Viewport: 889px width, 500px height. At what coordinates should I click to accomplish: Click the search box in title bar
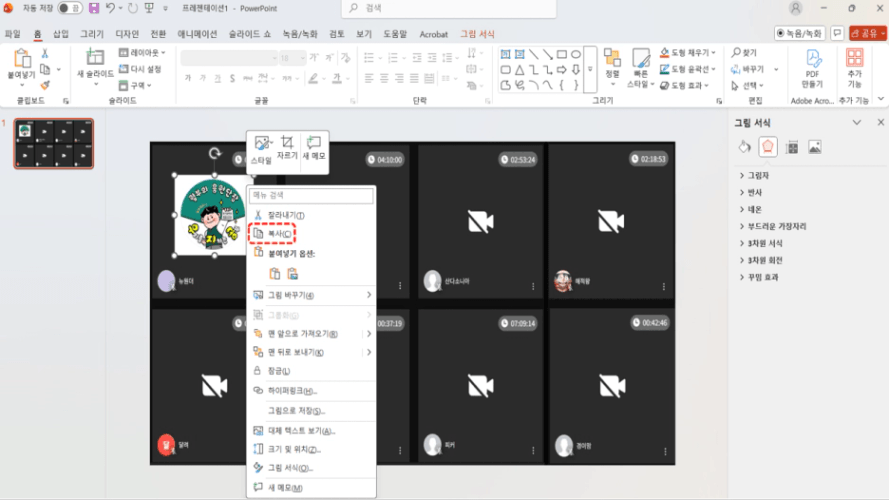[x=448, y=8]
